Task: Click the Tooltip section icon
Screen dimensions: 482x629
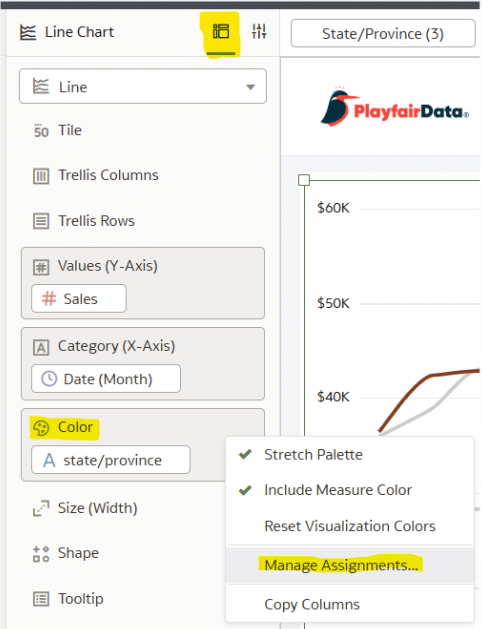Action: [x=41, y=599]
